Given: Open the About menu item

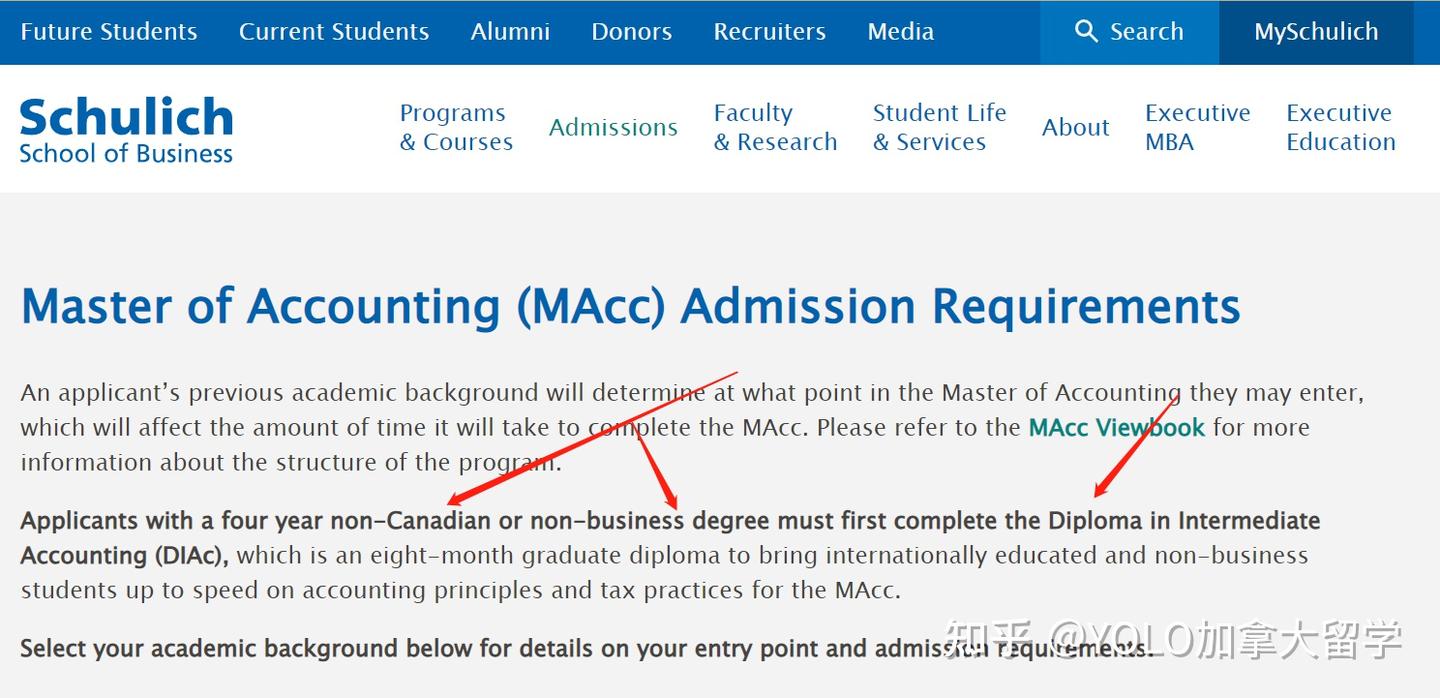Looking at the screenshot, I should tap(1076, 127).
